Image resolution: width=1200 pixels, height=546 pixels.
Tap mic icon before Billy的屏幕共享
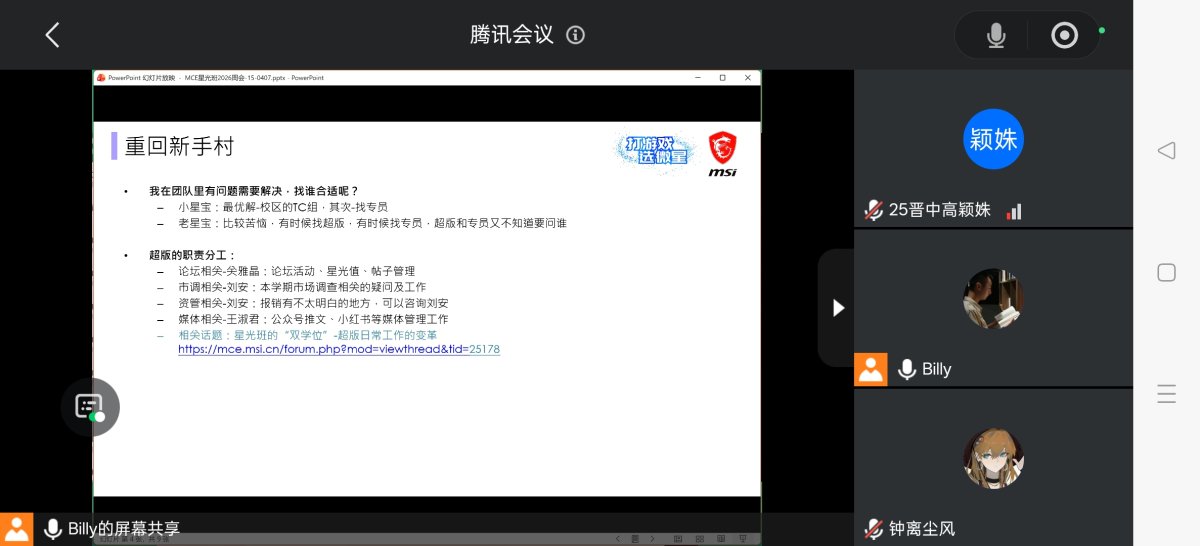coord(53,529)
